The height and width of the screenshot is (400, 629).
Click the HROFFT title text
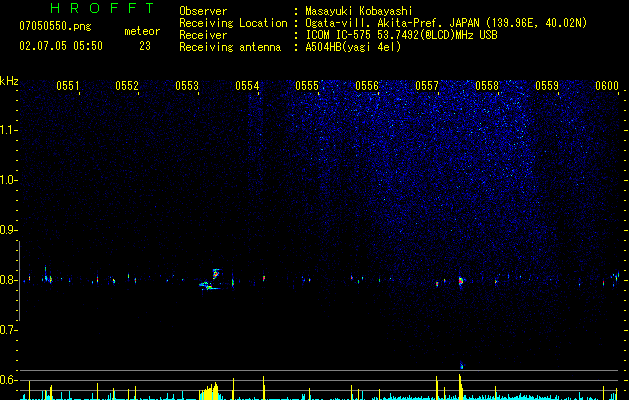[x=103, y=8]
